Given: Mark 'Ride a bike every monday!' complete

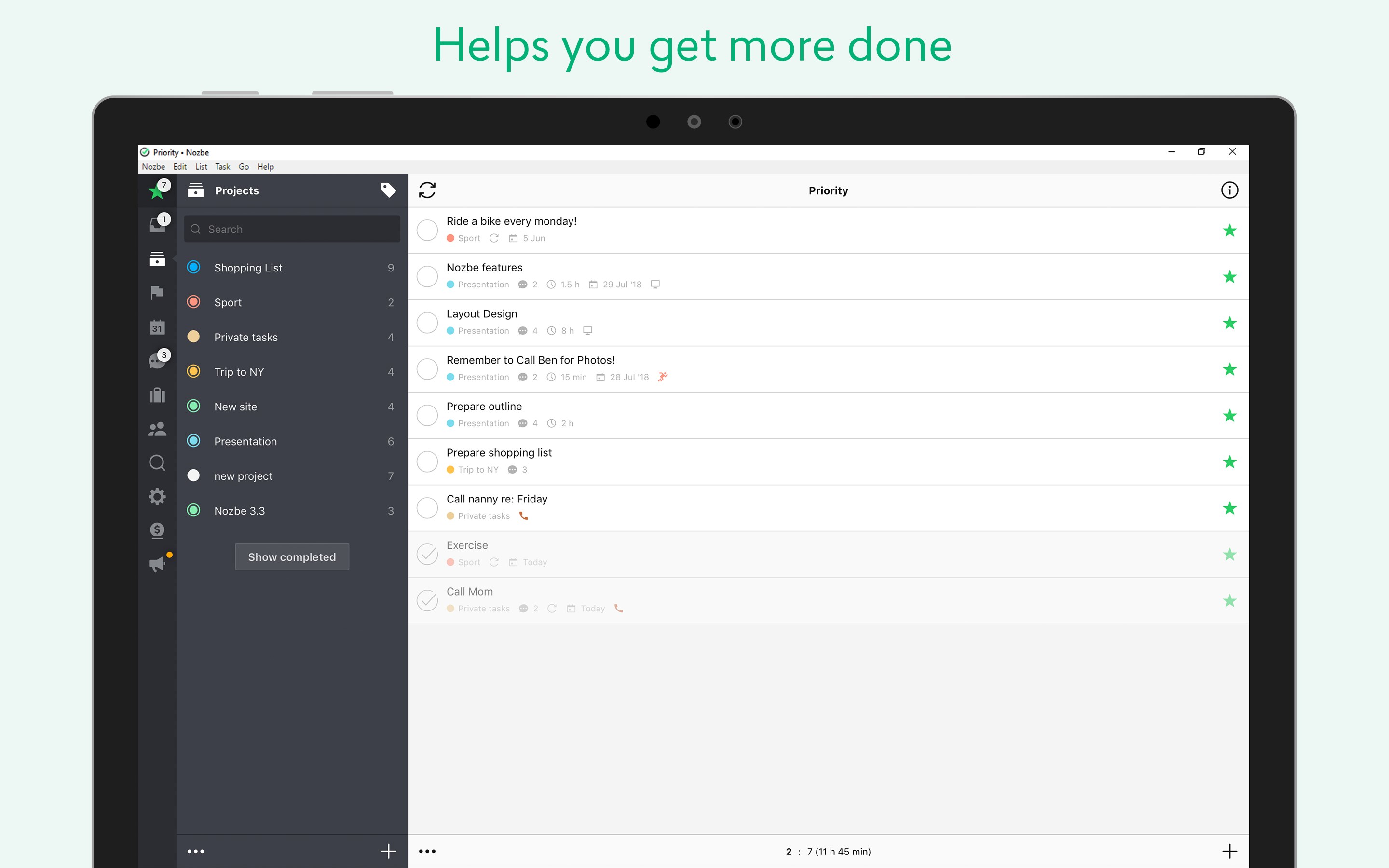Looking at the screenshot, I should coord(427,230).
